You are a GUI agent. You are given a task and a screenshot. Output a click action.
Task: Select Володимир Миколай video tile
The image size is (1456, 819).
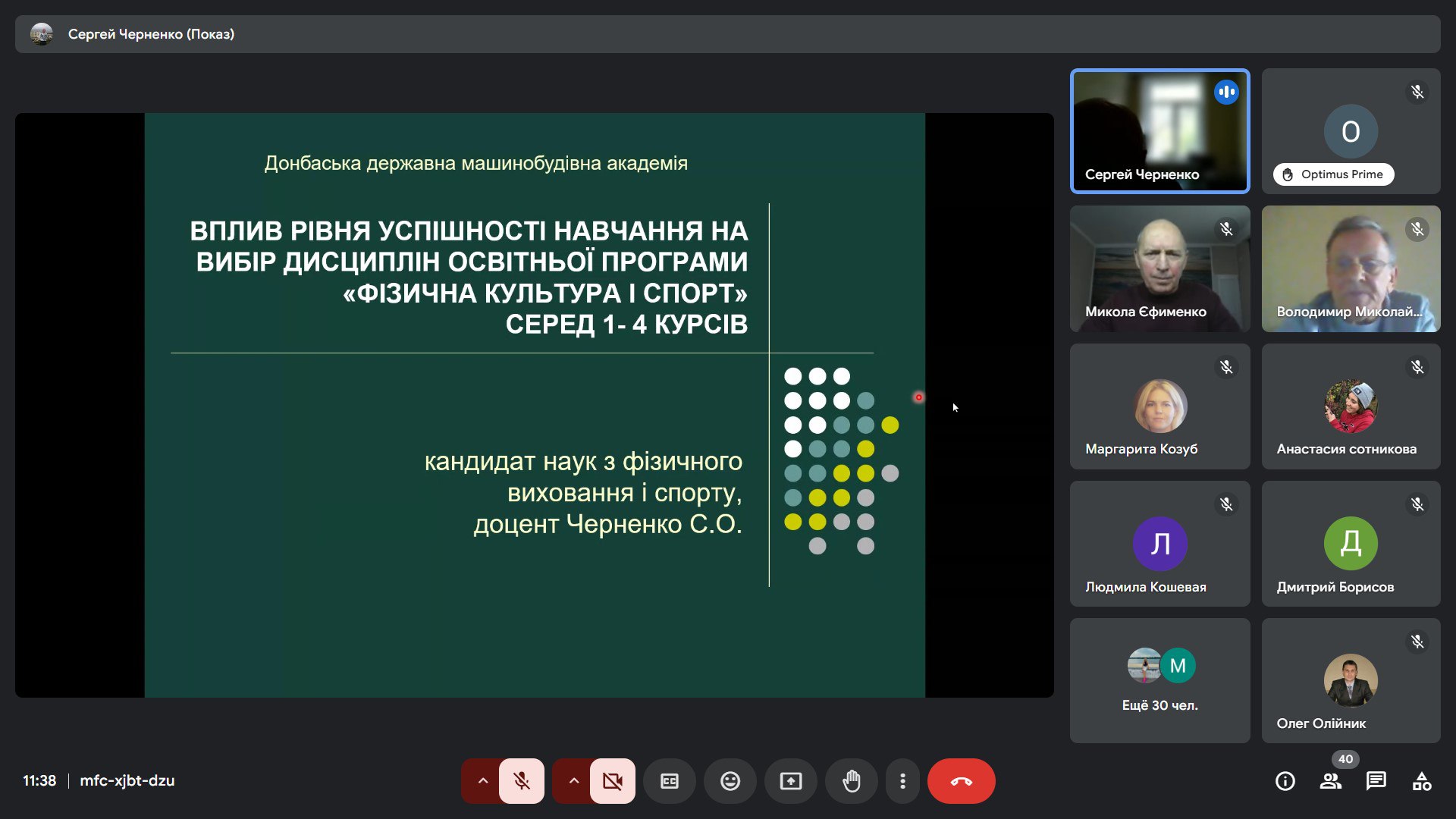point(1351,268)
